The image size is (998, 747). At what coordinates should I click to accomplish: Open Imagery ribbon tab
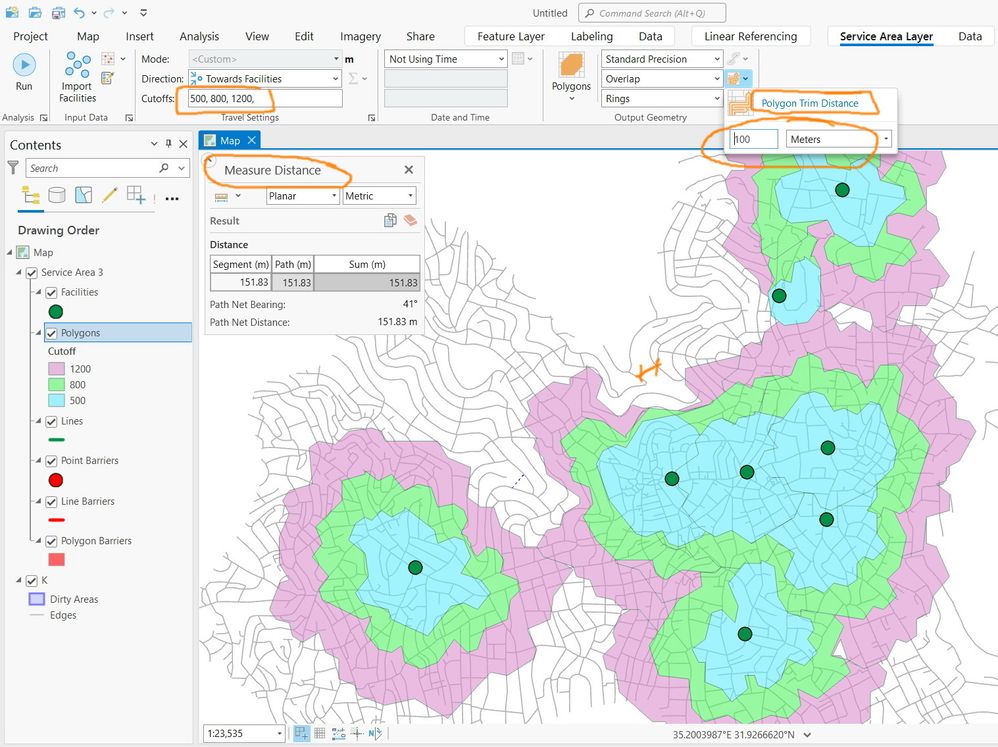click(360, 36)
